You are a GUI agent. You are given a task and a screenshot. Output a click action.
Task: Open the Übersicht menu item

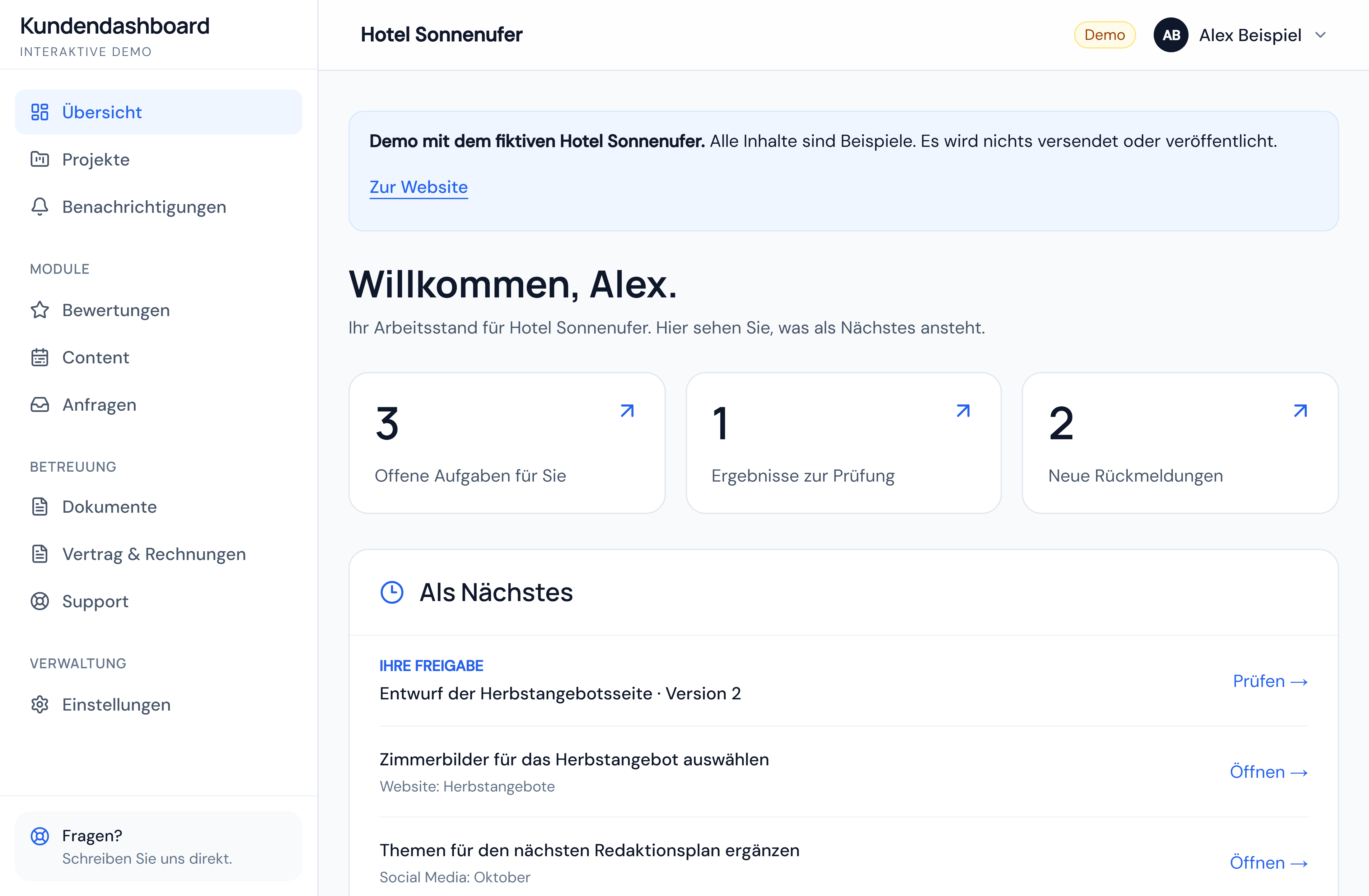[x=158, y=112]
